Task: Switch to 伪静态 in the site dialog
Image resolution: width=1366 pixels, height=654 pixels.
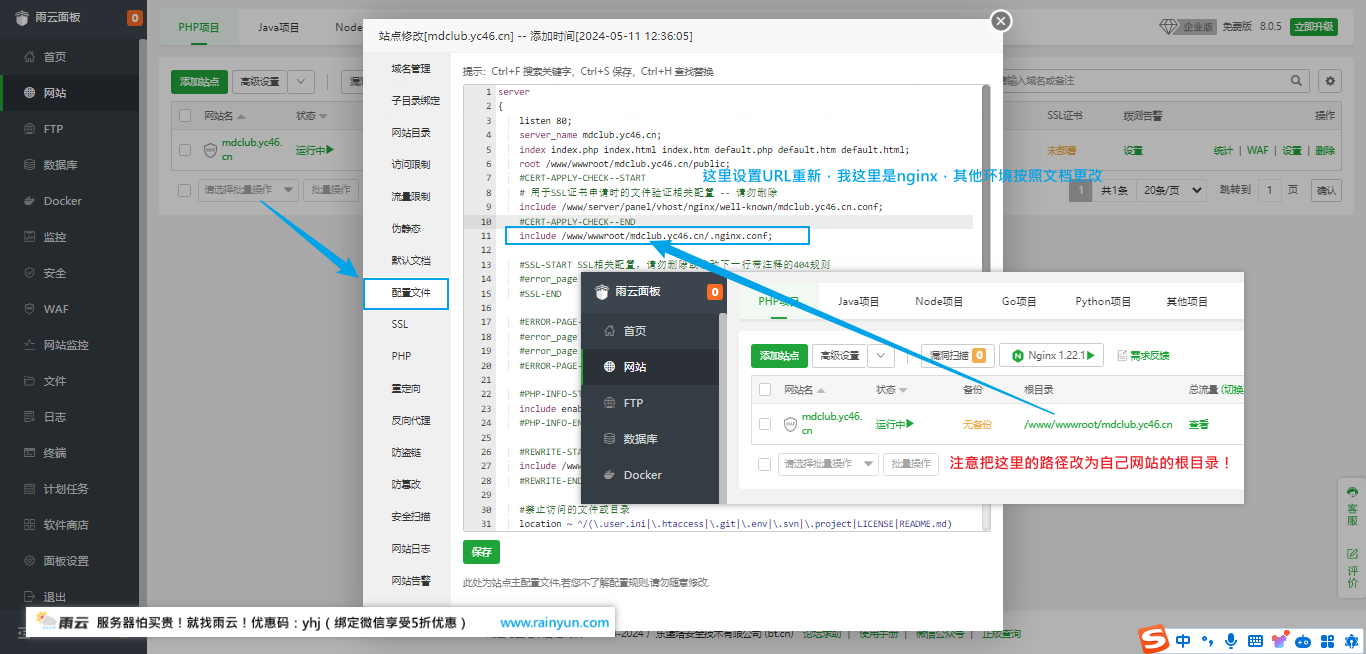Action: pos(406,229)
